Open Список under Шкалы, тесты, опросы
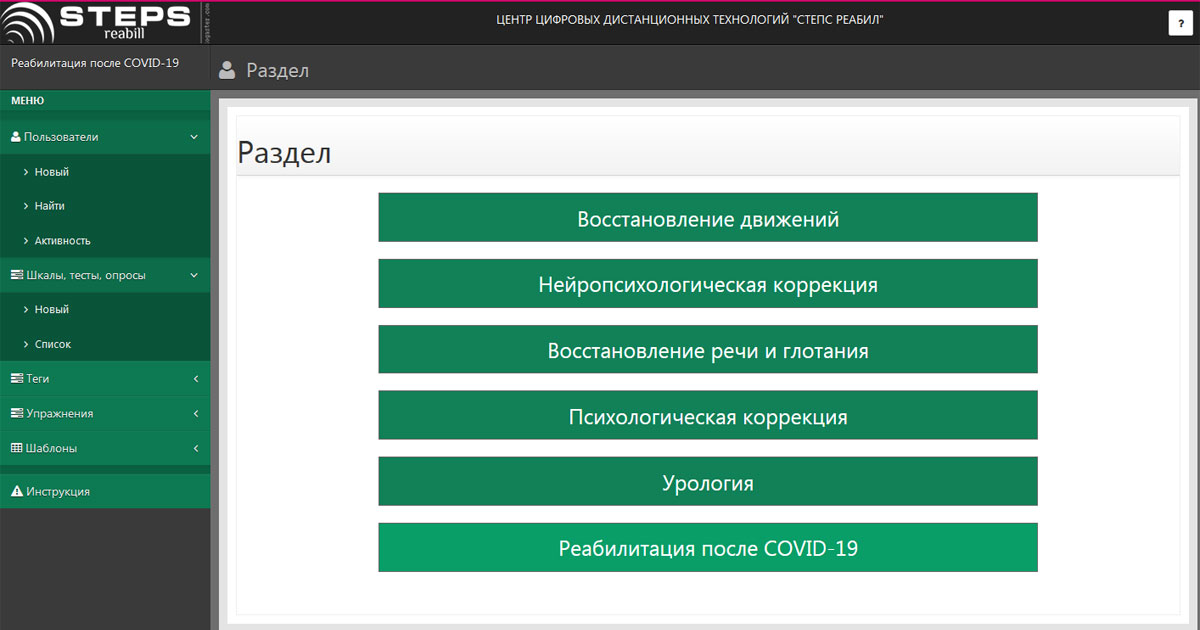 52,344
